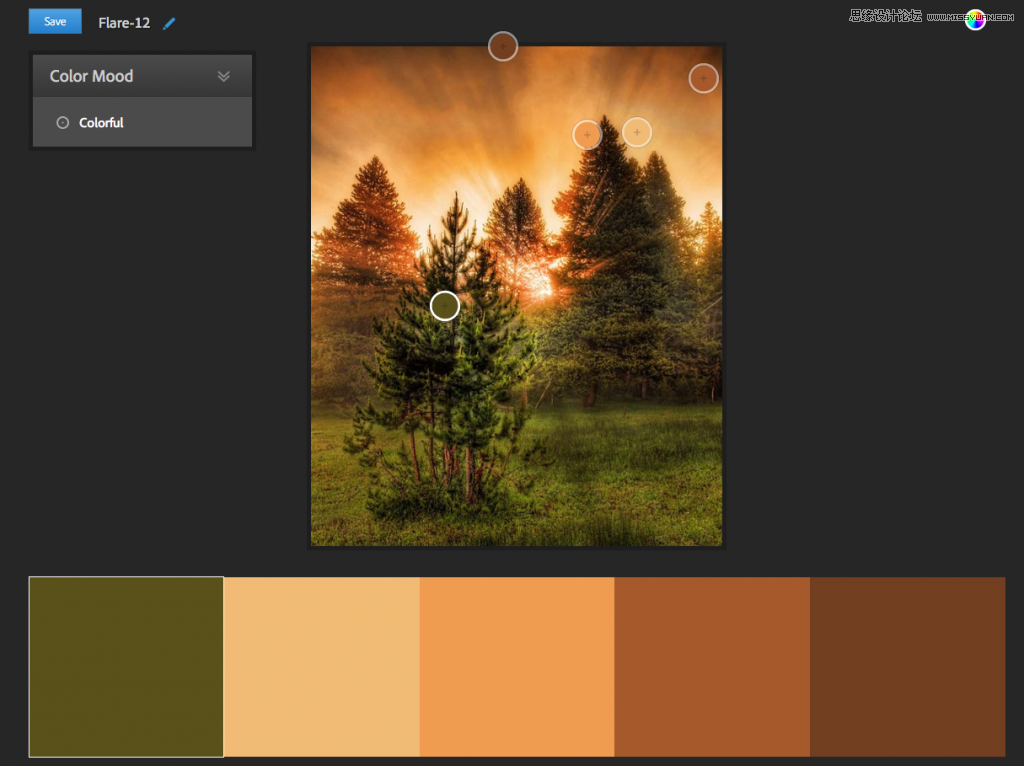Screen dimensions: 1024x766
Task: Pick the olive green swatch in the palette
Action: pos(126,666)
